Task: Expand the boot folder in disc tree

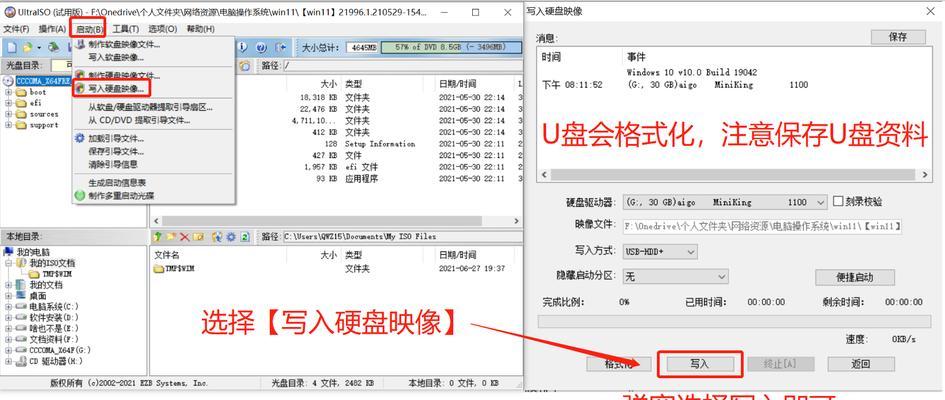Action: [x=8, y=92]
